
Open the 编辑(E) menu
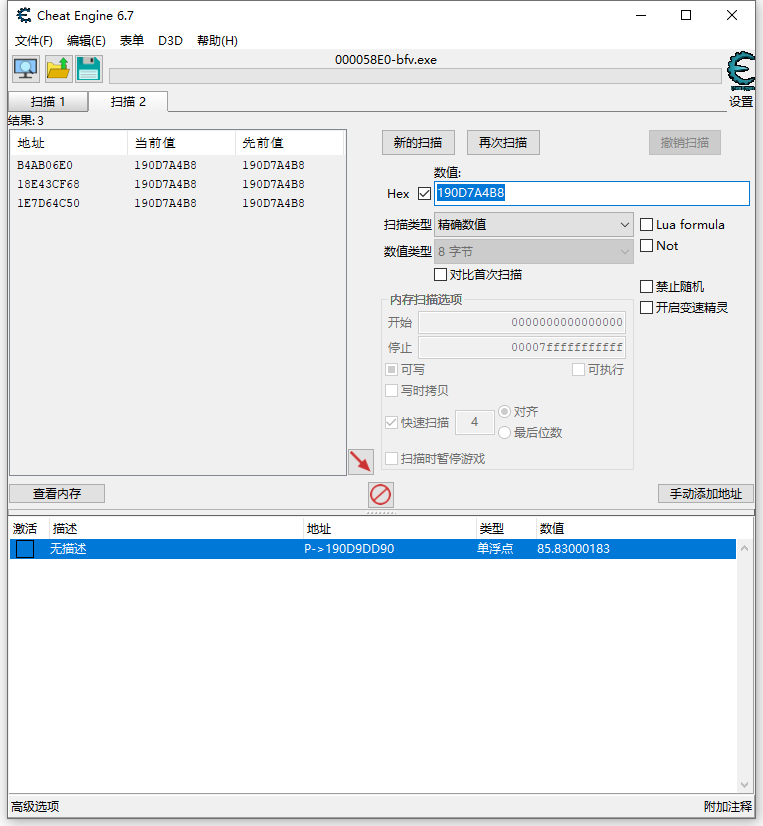point(86,41)
